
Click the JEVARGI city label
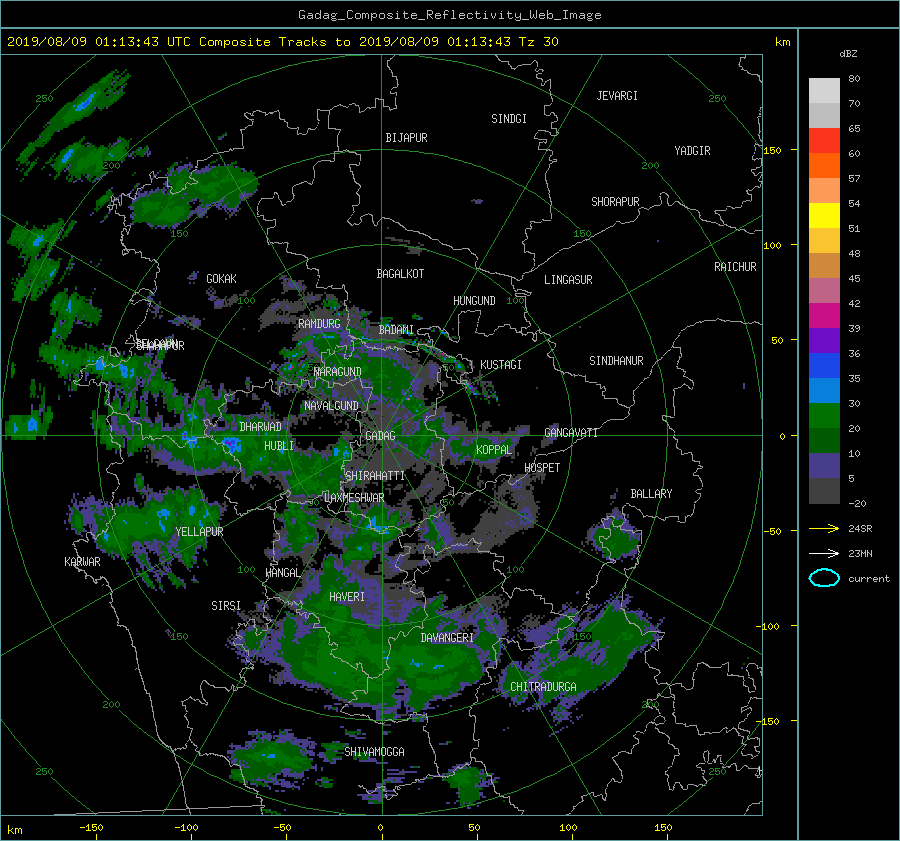617,96
